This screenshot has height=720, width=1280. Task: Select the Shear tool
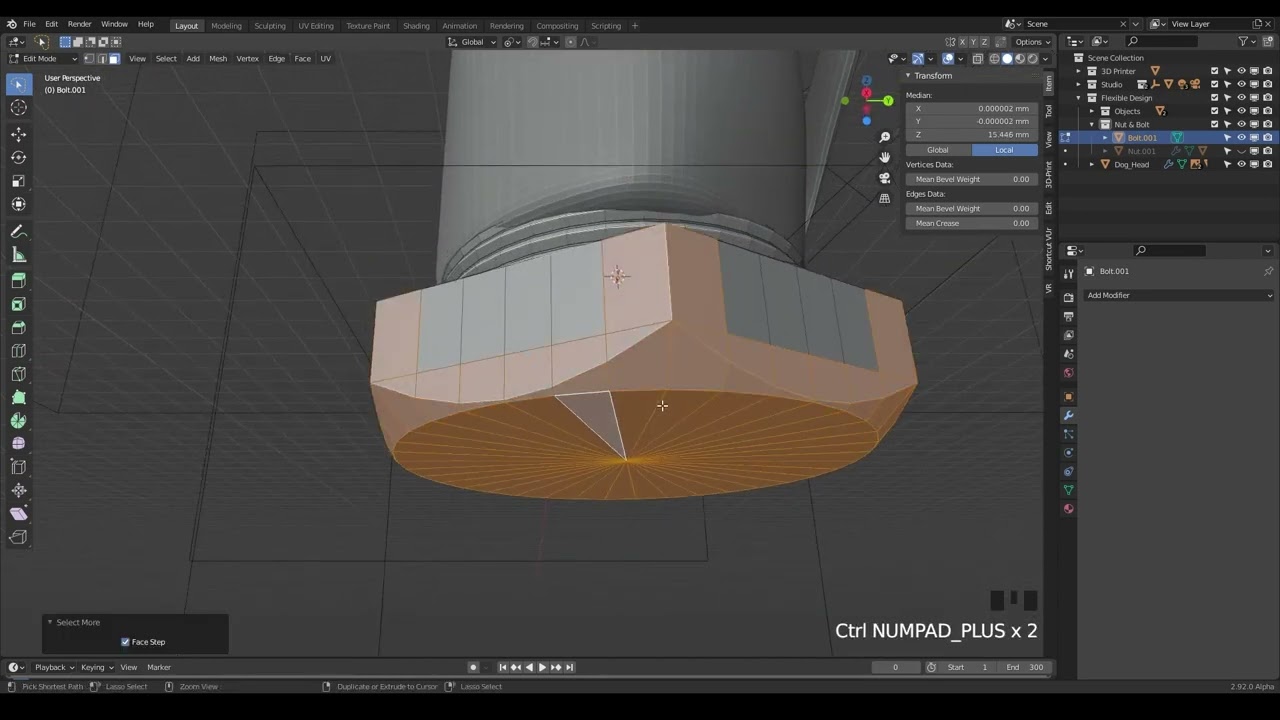[19, 513]
